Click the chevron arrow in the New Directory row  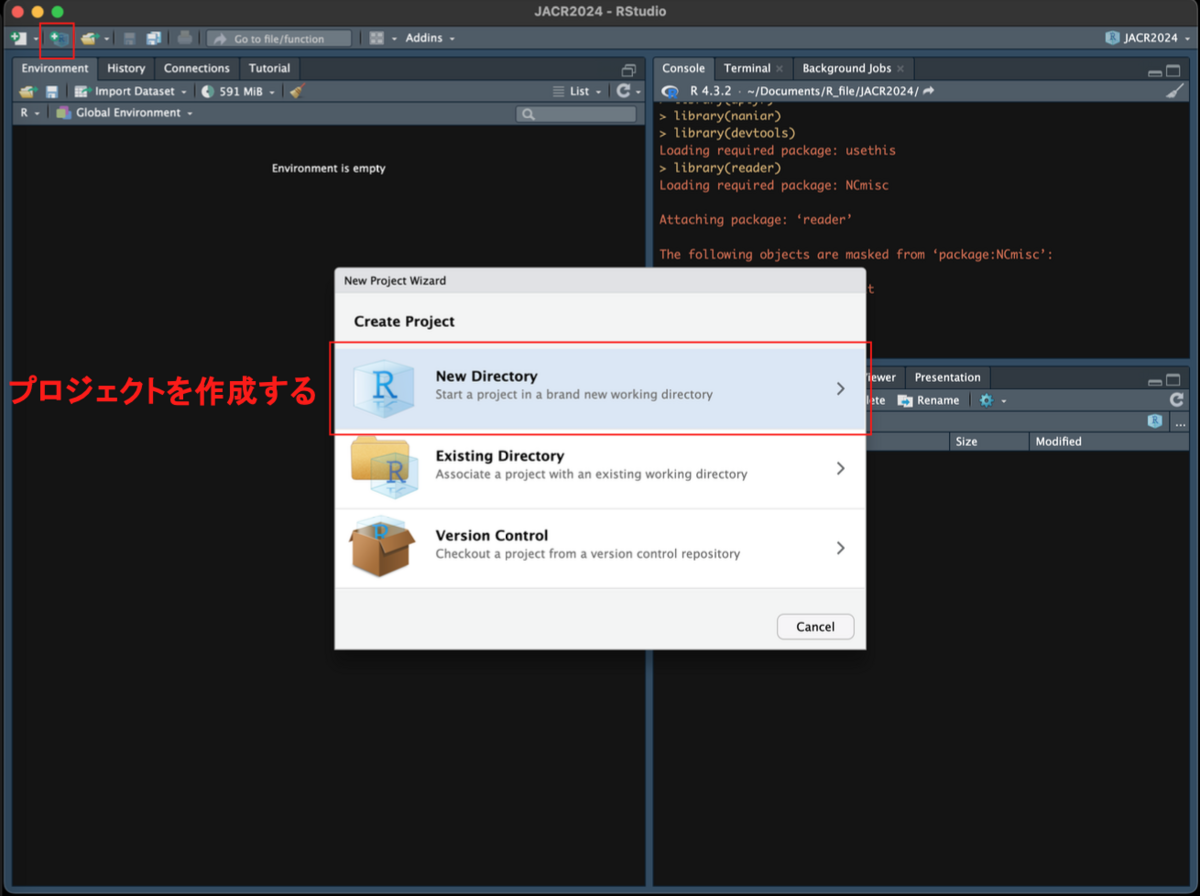click(840, 388)
